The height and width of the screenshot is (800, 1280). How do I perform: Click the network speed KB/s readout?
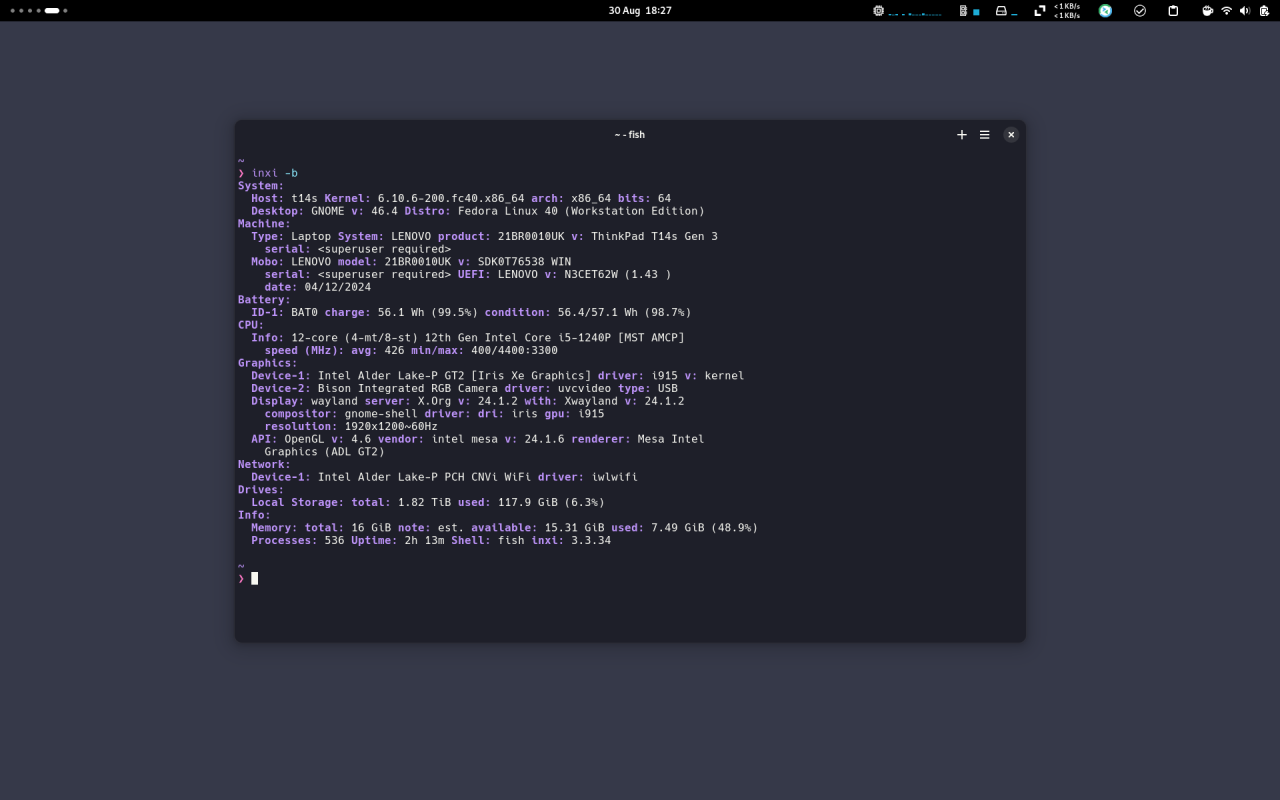point(1067,10)
